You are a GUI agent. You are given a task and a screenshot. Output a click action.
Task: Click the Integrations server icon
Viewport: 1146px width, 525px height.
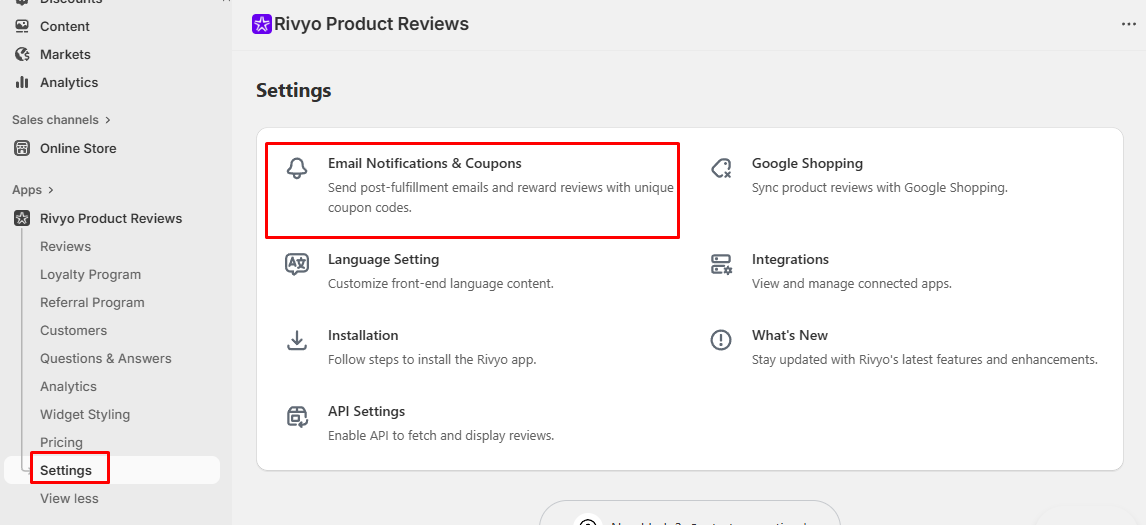(721, 264)
